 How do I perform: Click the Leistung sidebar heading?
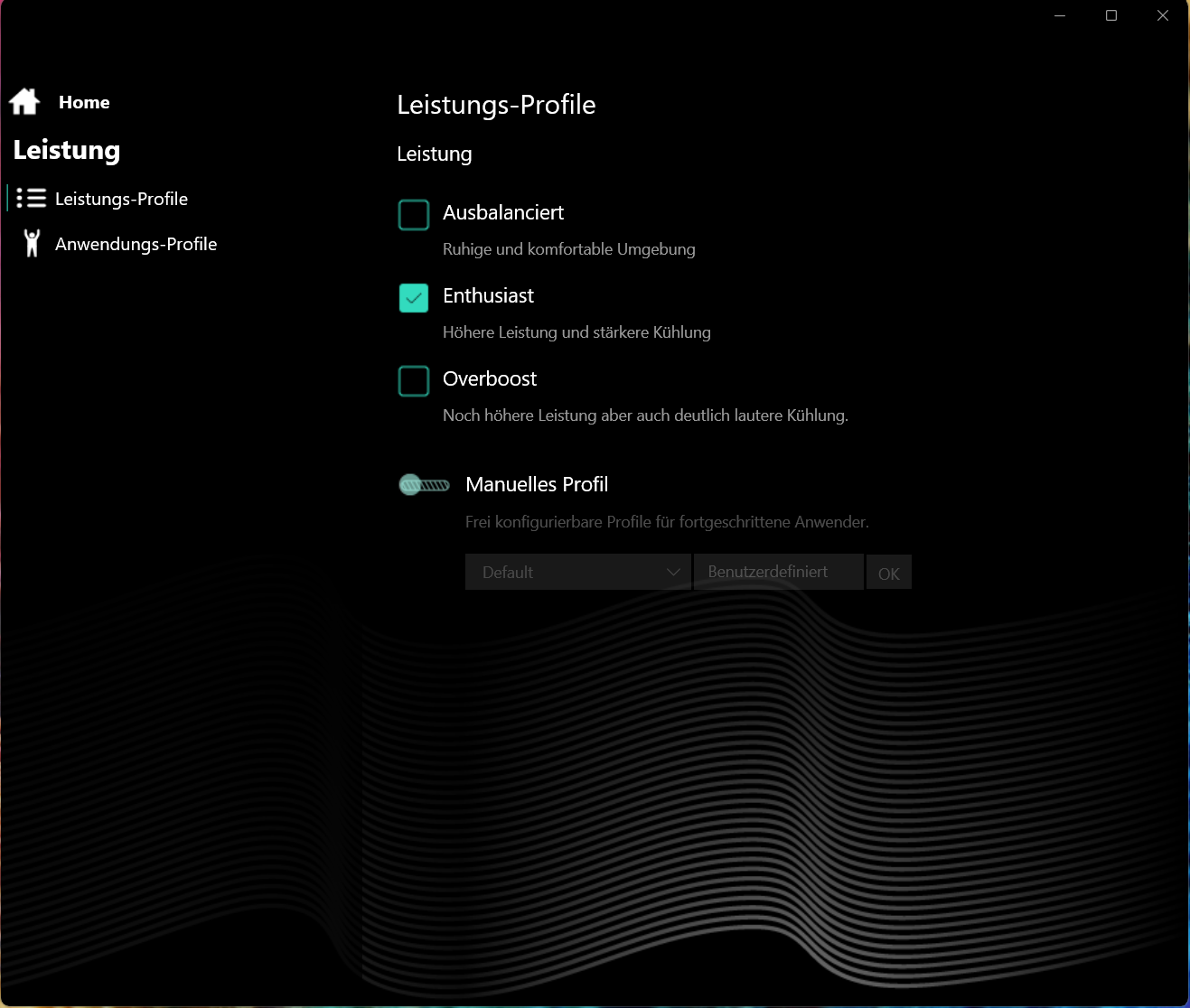click(67, 150)
